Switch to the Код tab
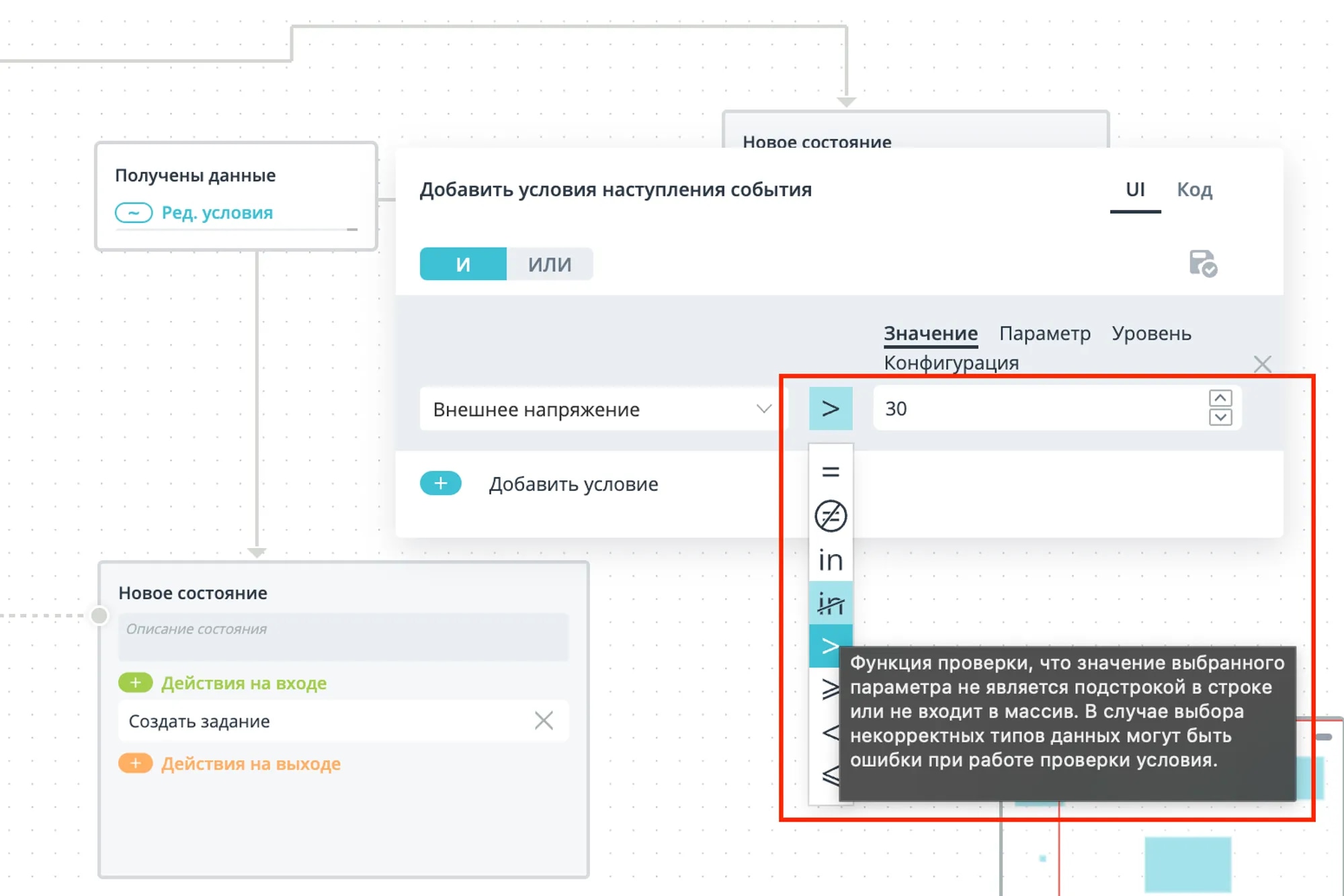The image size is (1344, 896). [1194, 190]
